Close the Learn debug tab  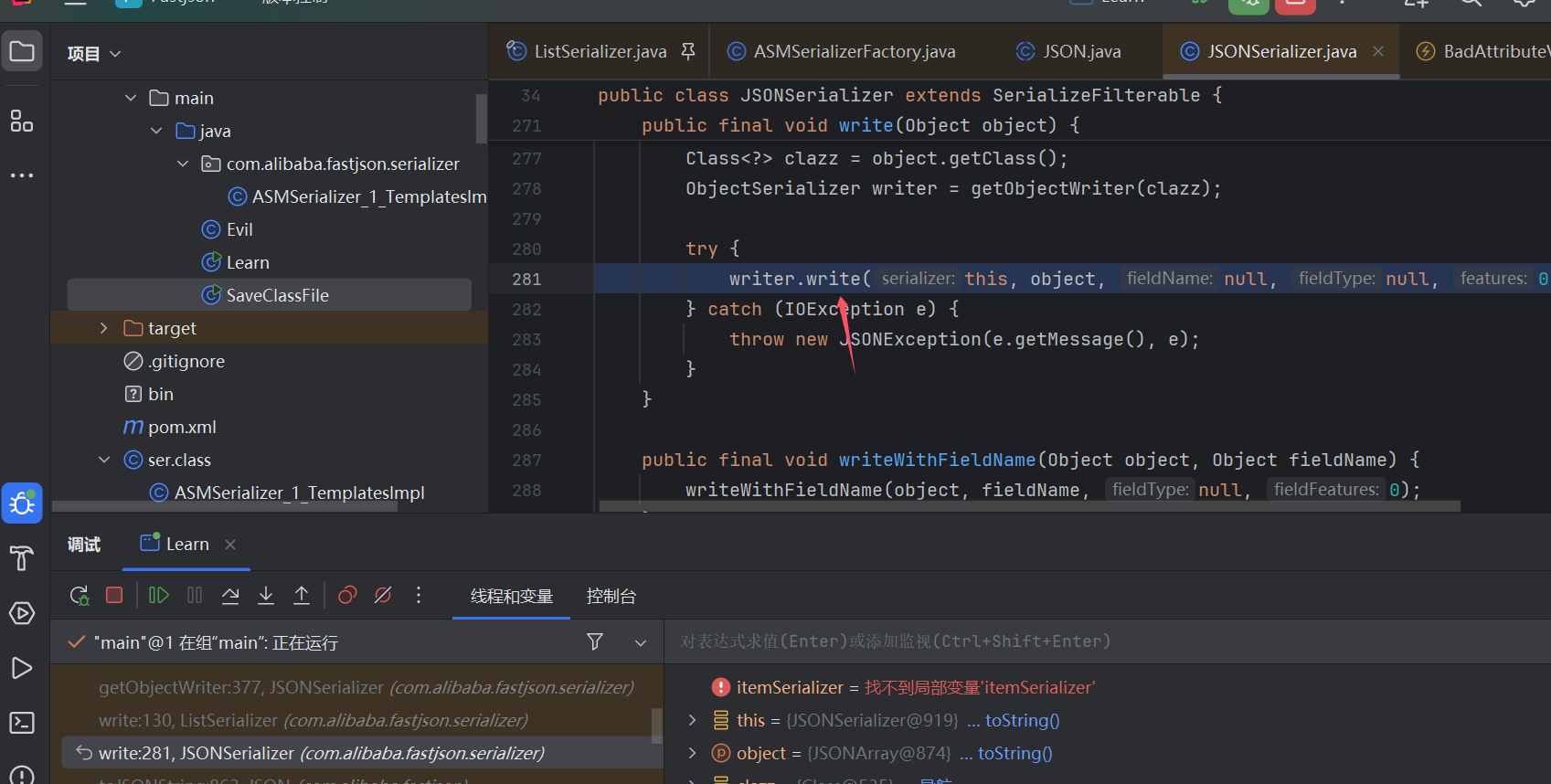(230, 545)
